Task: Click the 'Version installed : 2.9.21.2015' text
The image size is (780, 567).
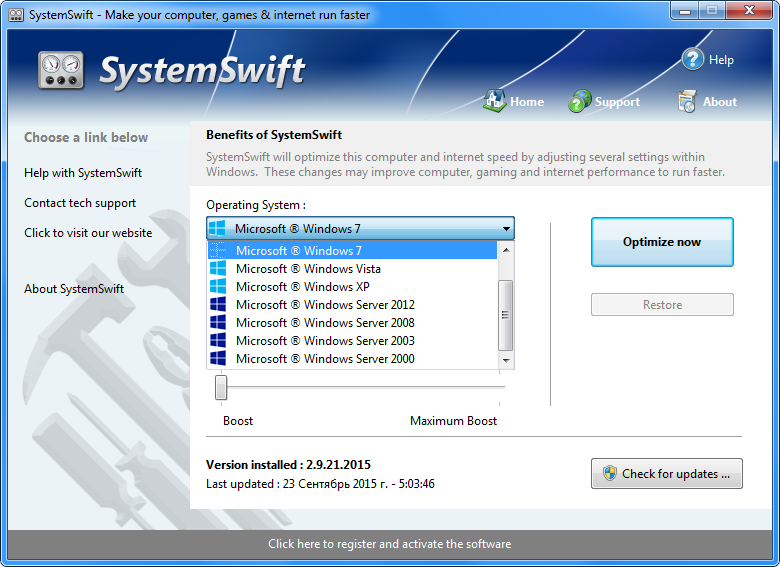Action: coord(289,465)
